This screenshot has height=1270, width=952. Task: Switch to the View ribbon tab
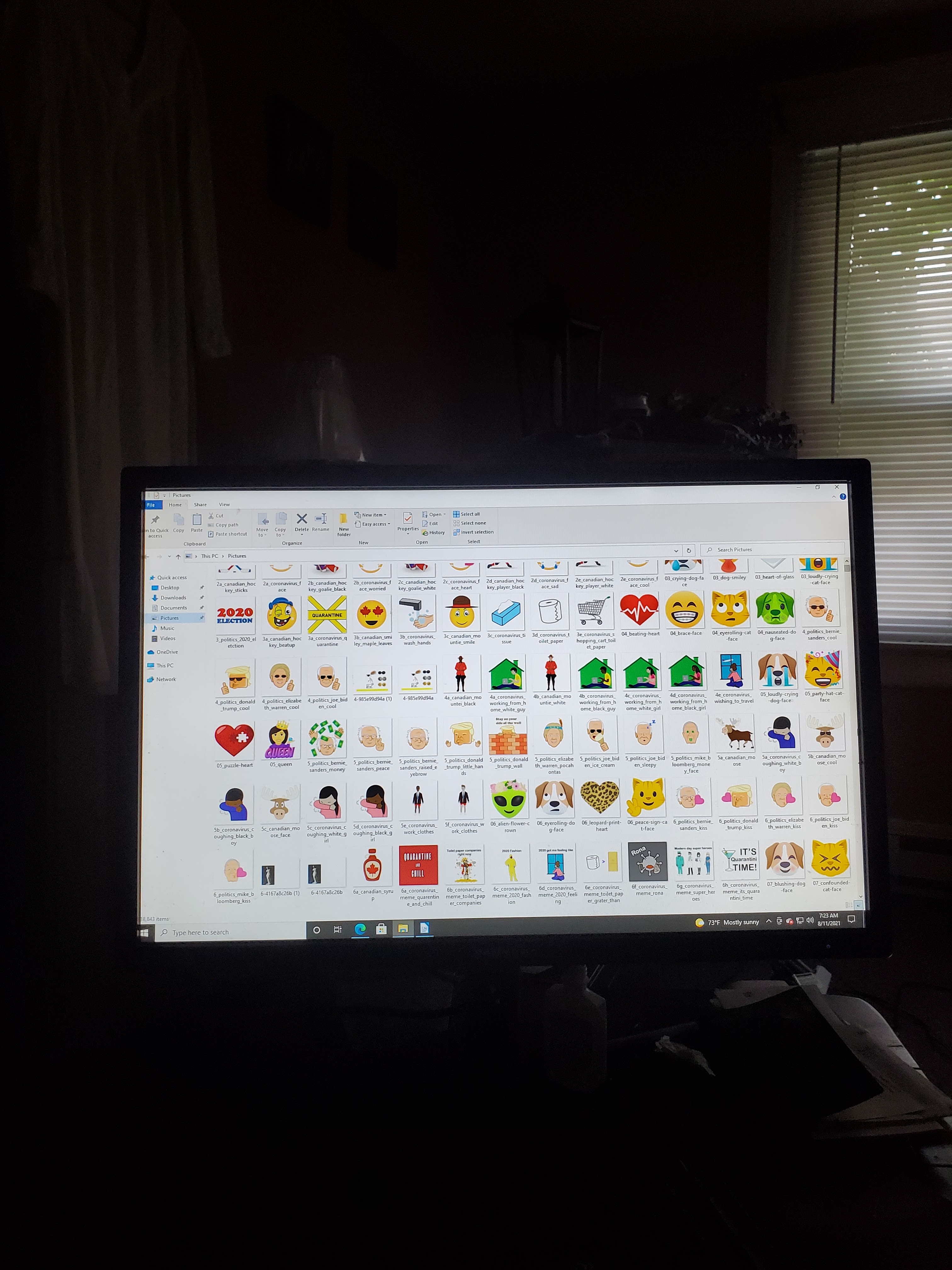[x=224, y=505]
